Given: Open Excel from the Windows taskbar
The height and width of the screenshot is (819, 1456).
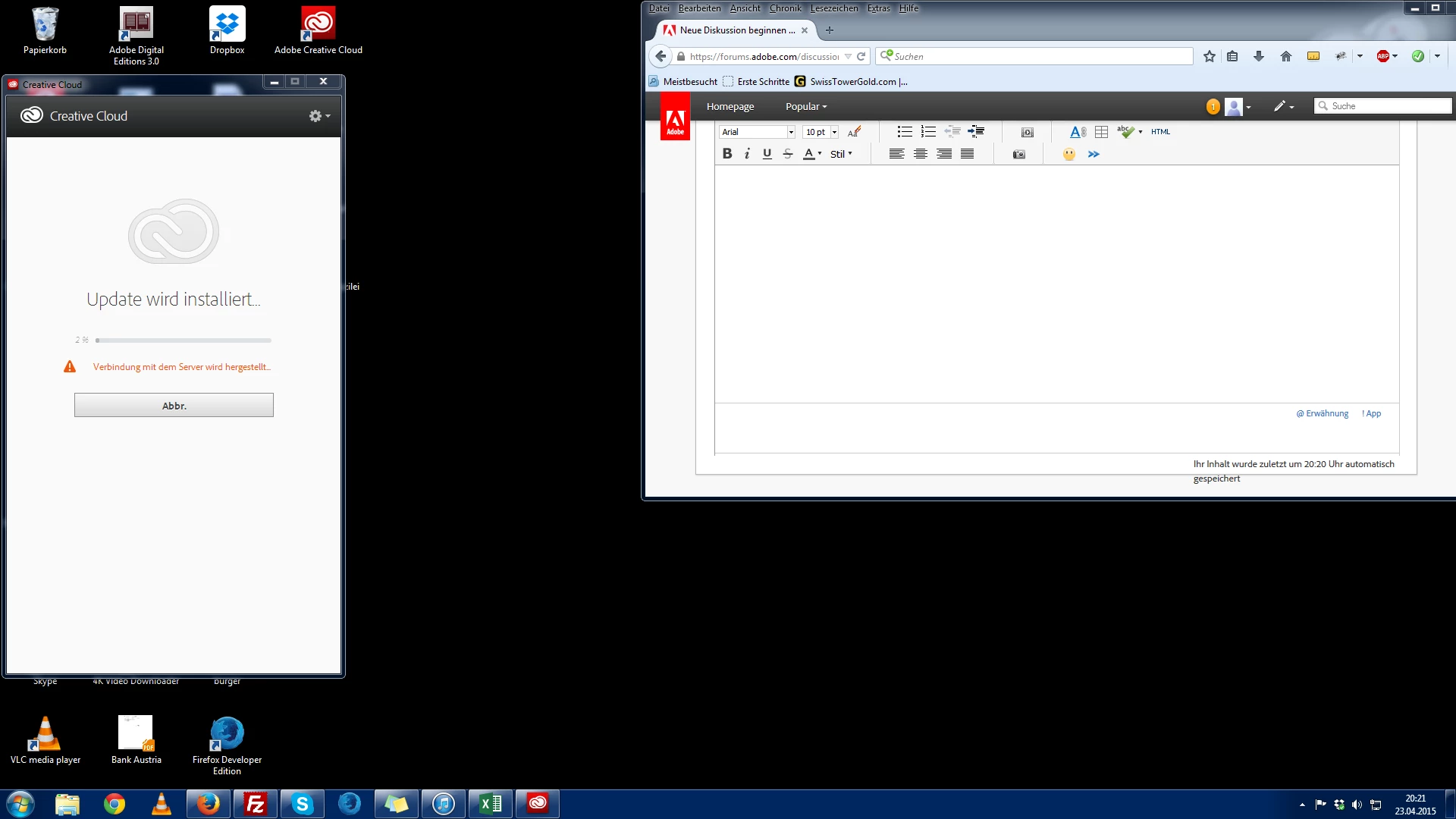Looking at the screenshot, I should 491,803.
